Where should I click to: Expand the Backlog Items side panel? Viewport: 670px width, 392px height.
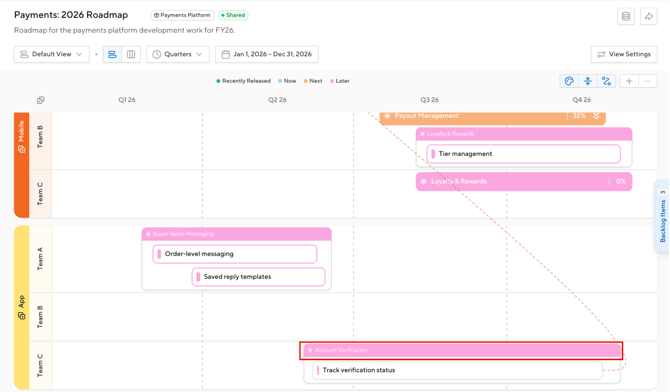[x=662, y=216]
